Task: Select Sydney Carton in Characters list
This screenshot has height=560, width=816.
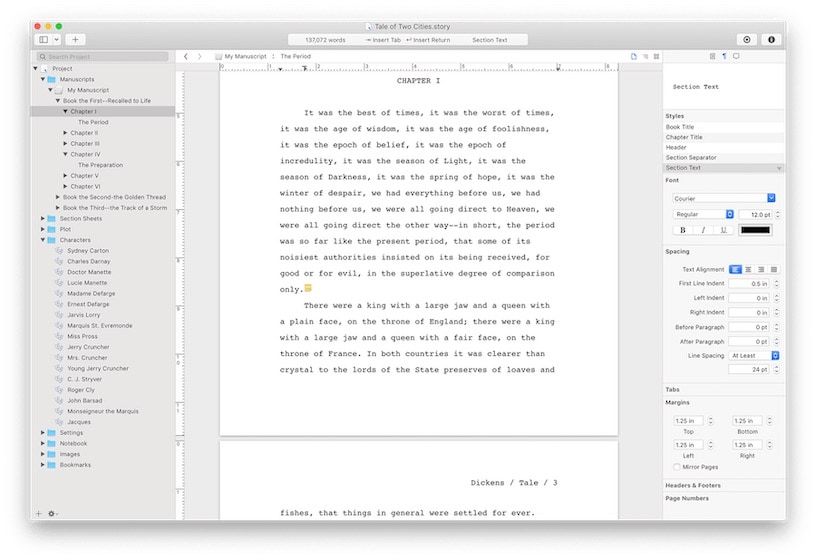Action: coord(88,251)
